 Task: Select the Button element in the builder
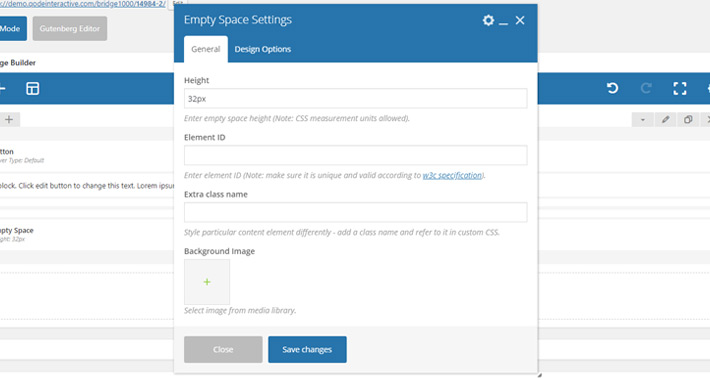coord(86,155)
